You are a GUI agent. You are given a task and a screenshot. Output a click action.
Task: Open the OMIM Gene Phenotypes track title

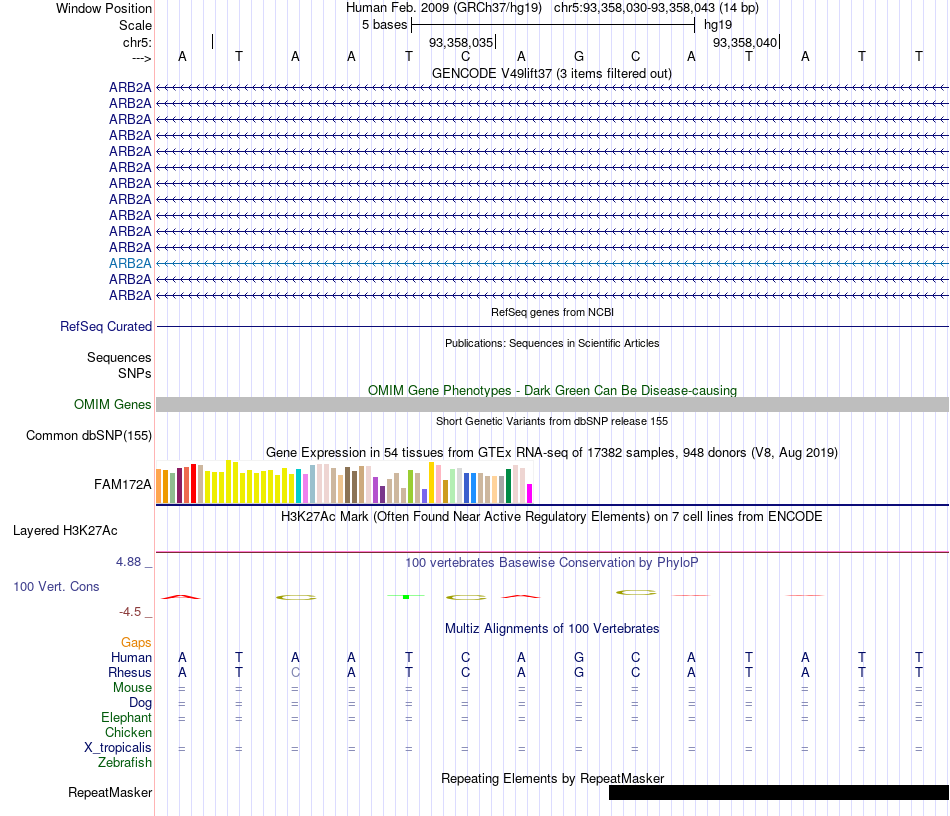pyautogui.click(x=552, y=390)
